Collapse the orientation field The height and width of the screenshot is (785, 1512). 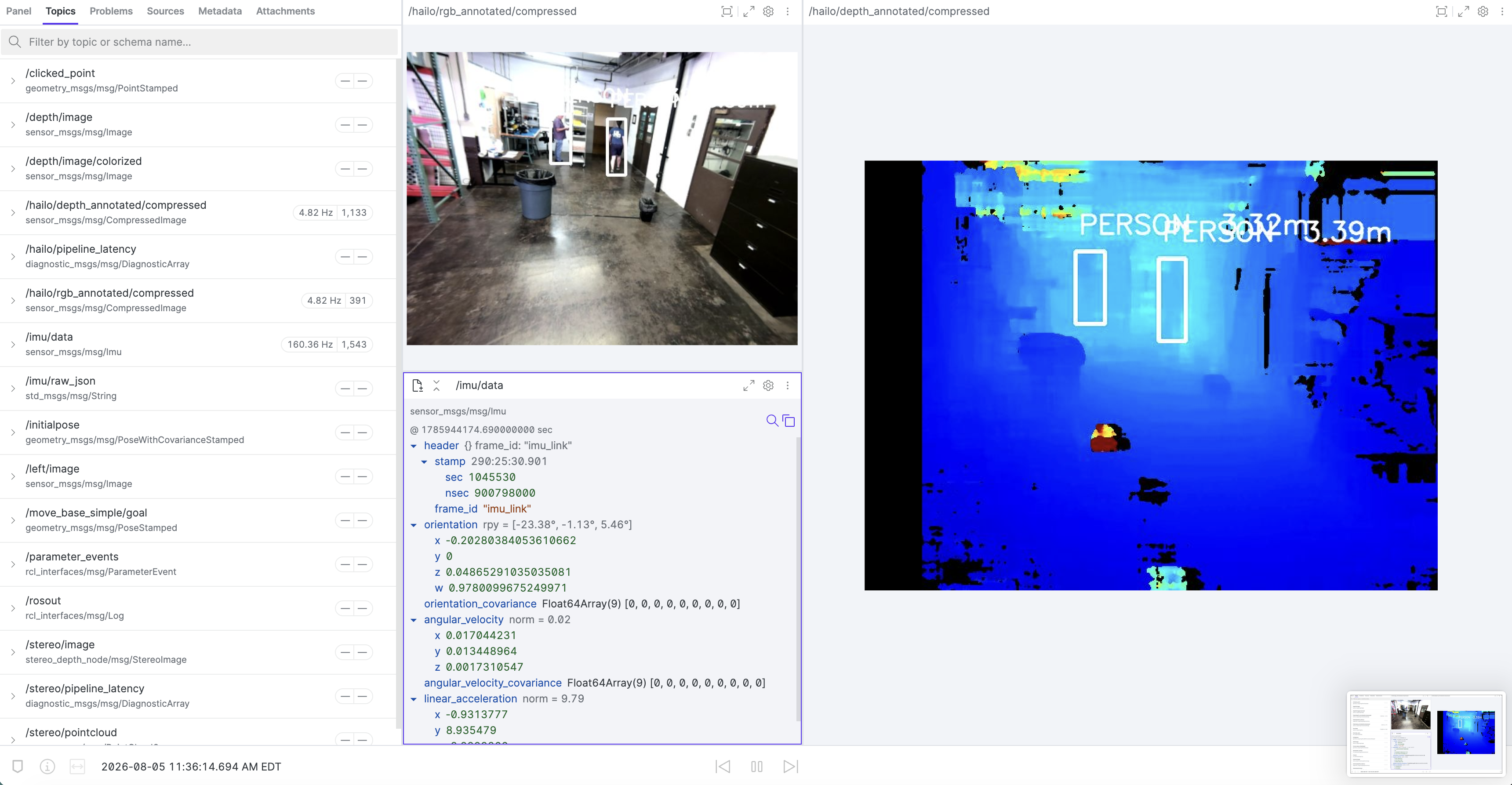[x=414, y=525]
